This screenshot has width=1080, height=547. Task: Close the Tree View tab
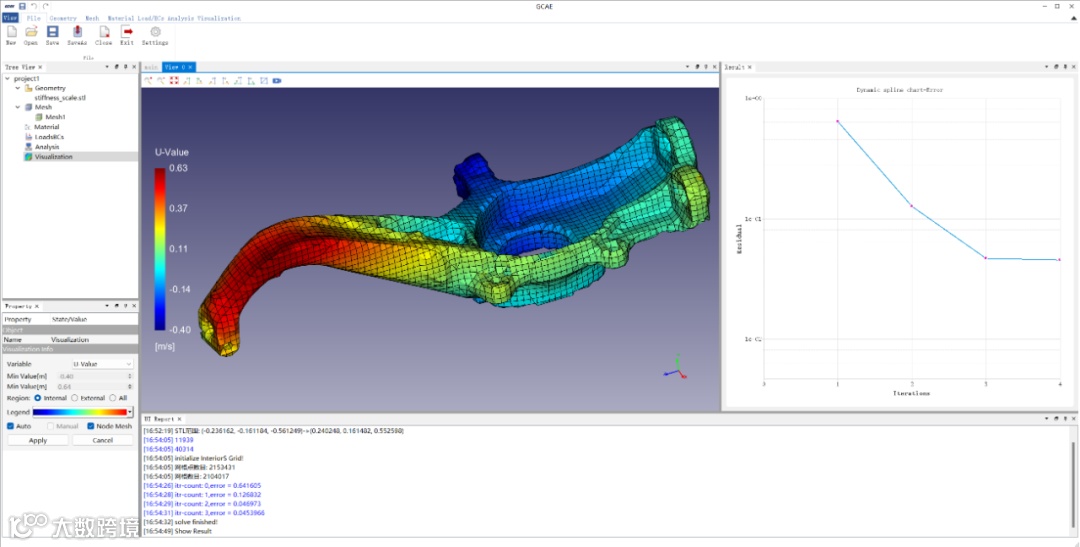click(40, 67)
